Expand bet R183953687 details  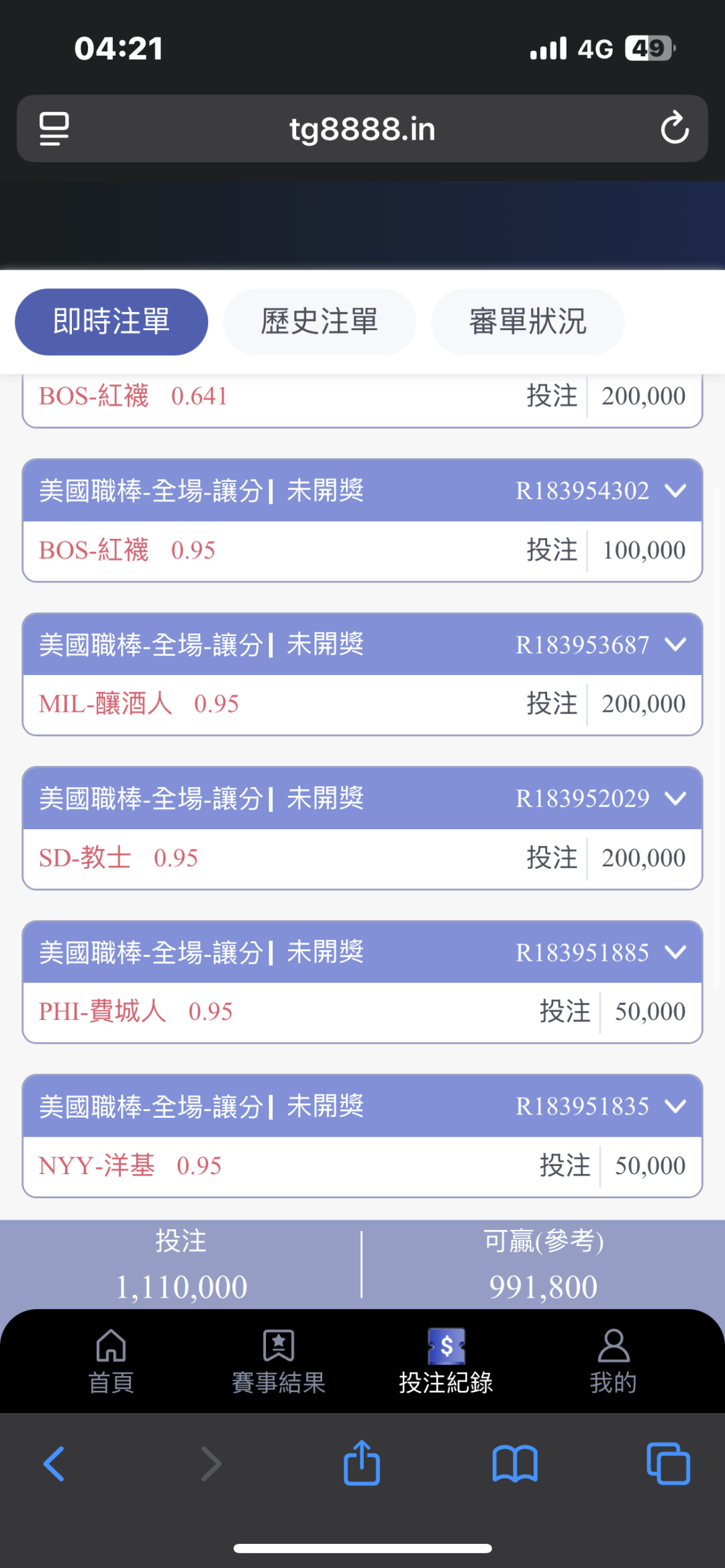coord(675,645)
